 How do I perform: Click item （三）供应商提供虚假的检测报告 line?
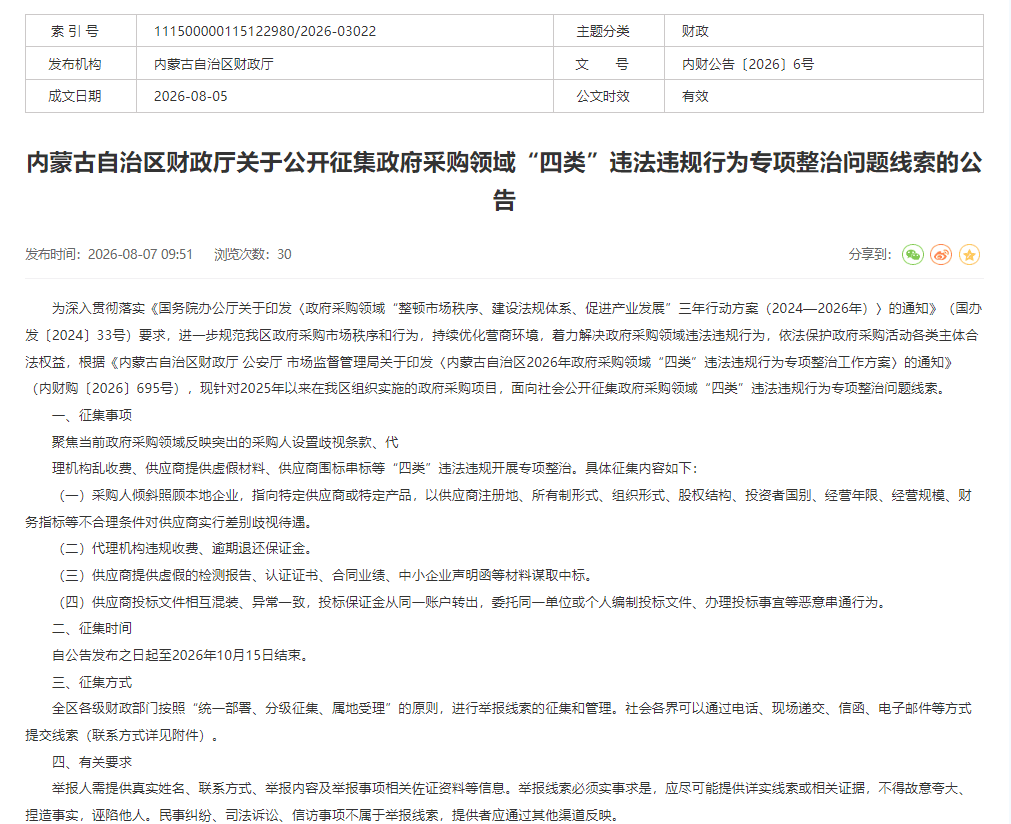326,575
